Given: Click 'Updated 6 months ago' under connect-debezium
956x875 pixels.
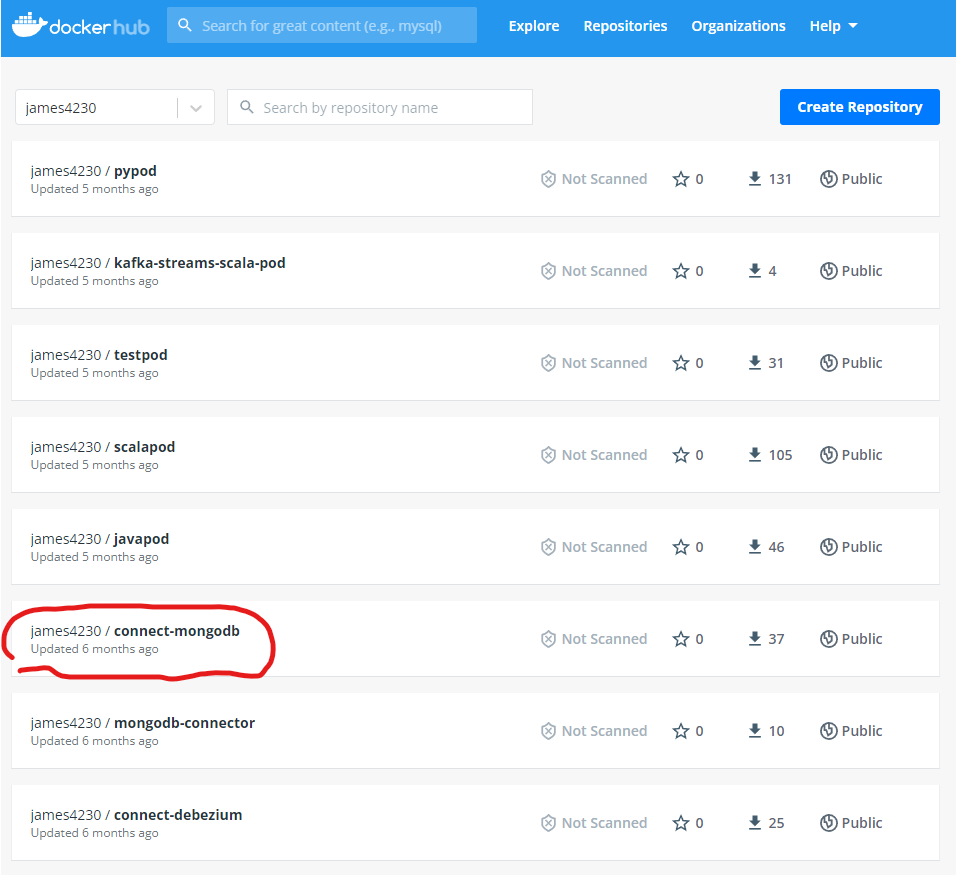Looking at the screenshot, I should point(95,833).
